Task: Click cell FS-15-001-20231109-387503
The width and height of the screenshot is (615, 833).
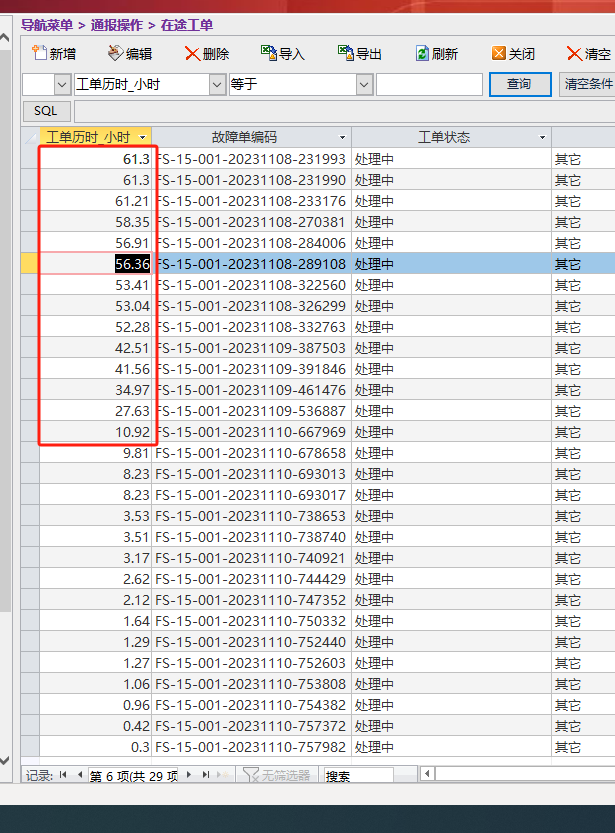Action: pyautogui.click(x=251, y=348)
